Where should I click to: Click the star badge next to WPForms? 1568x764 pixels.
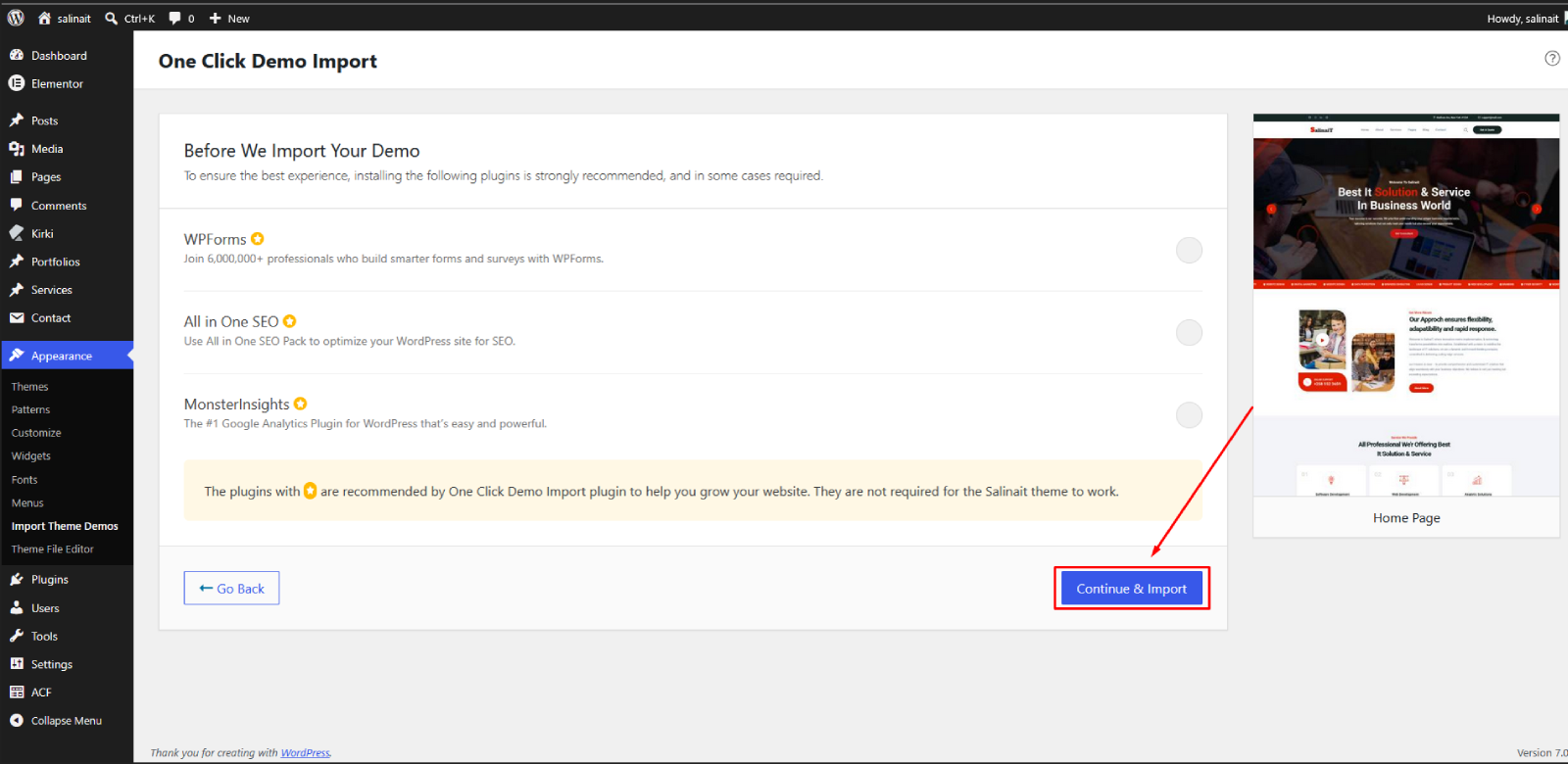coord(258,239)
